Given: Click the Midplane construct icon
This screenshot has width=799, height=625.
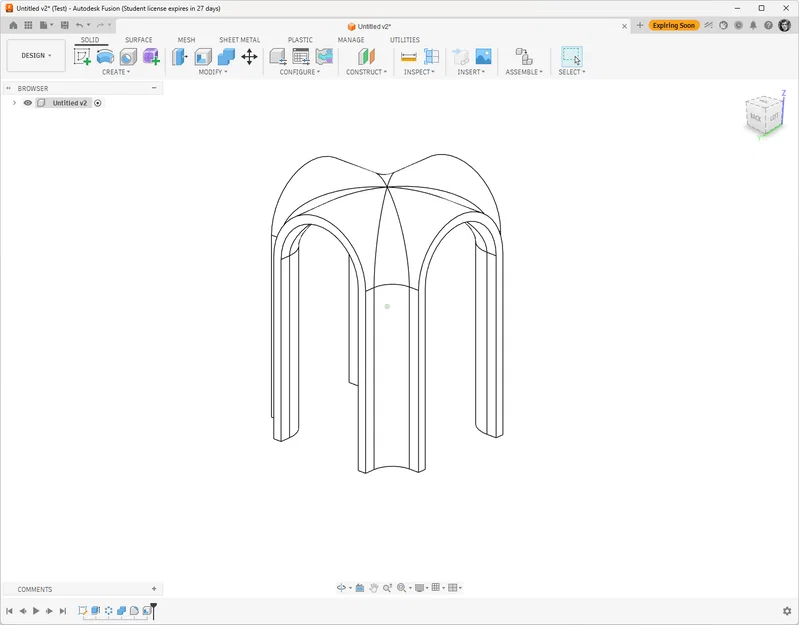Looking at the screenshot, I should tap(366, 57).
